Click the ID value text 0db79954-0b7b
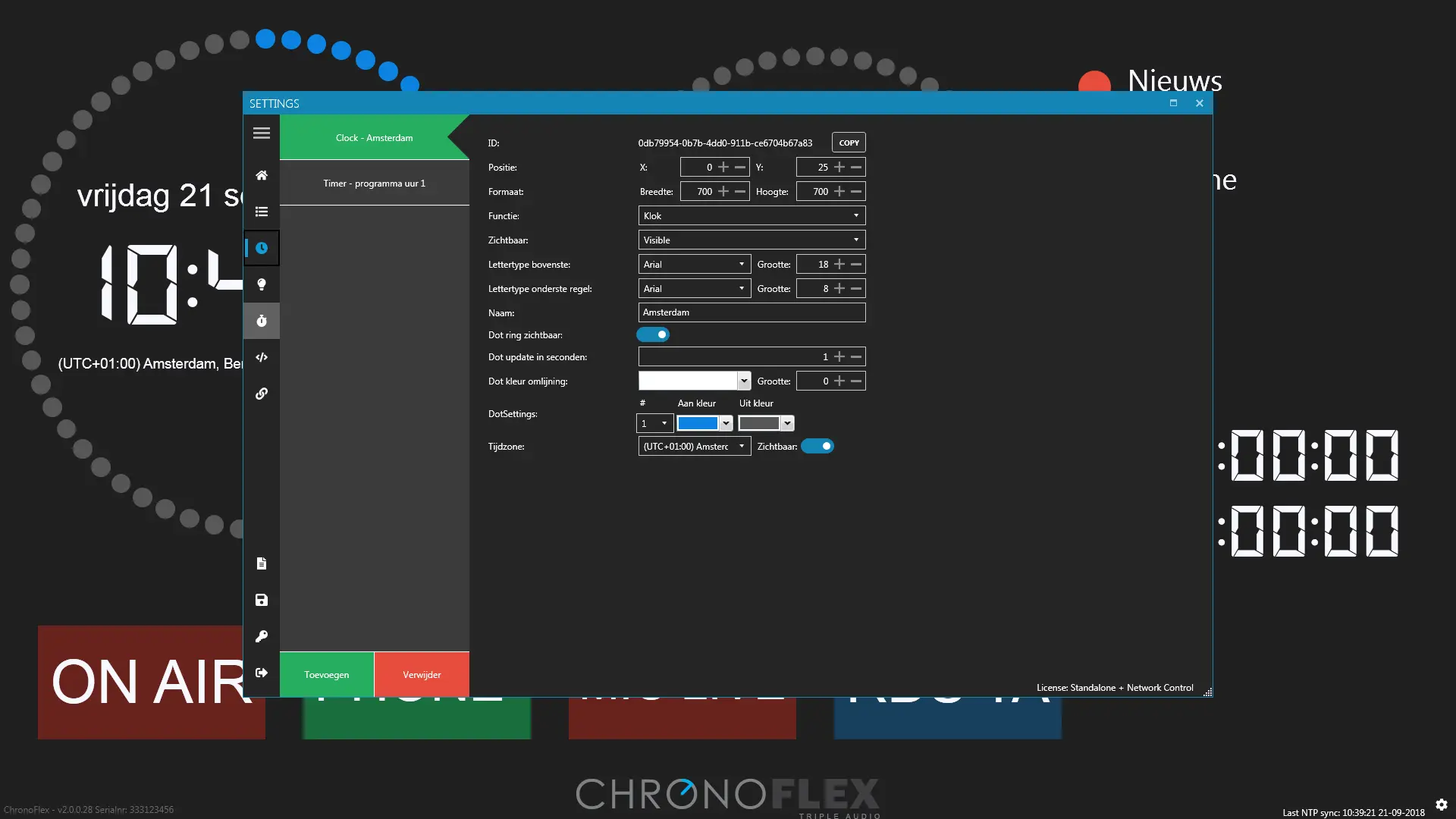Image resolution: width=1456 pixels, height=819 pixels. (x=725, y=143)
